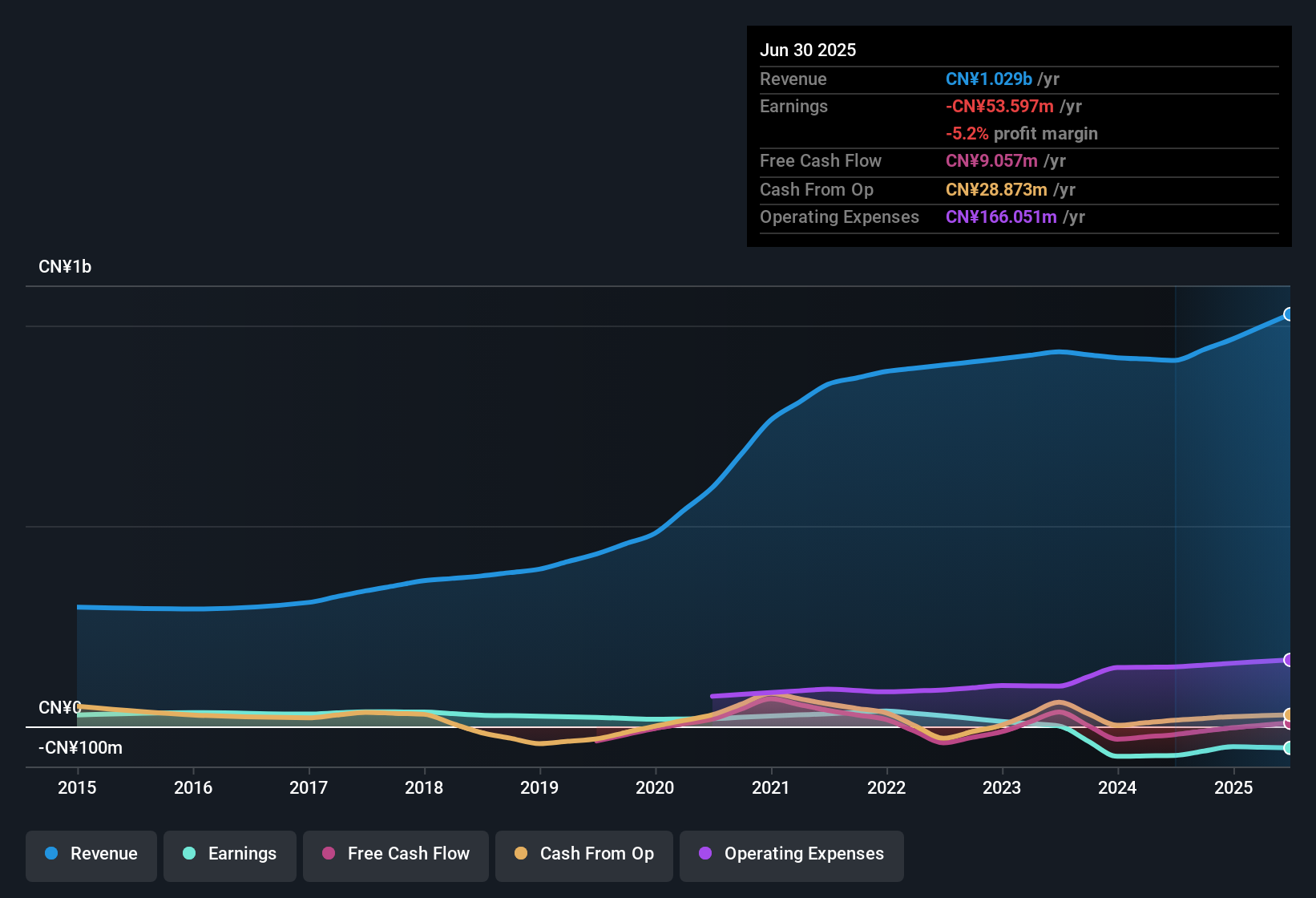Select the Operating Expenses endpoint circle

pyautogui.click(x=1289, y=660)
